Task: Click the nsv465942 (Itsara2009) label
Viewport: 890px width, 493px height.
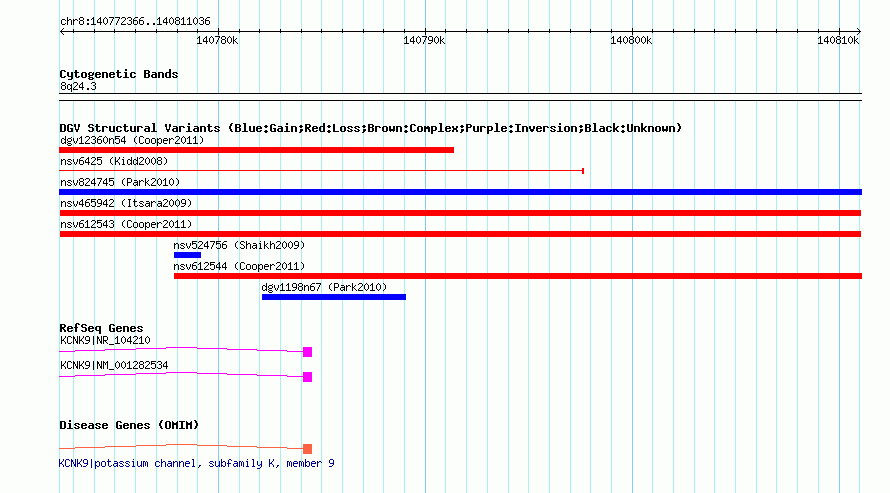Action: click(126, 203)
